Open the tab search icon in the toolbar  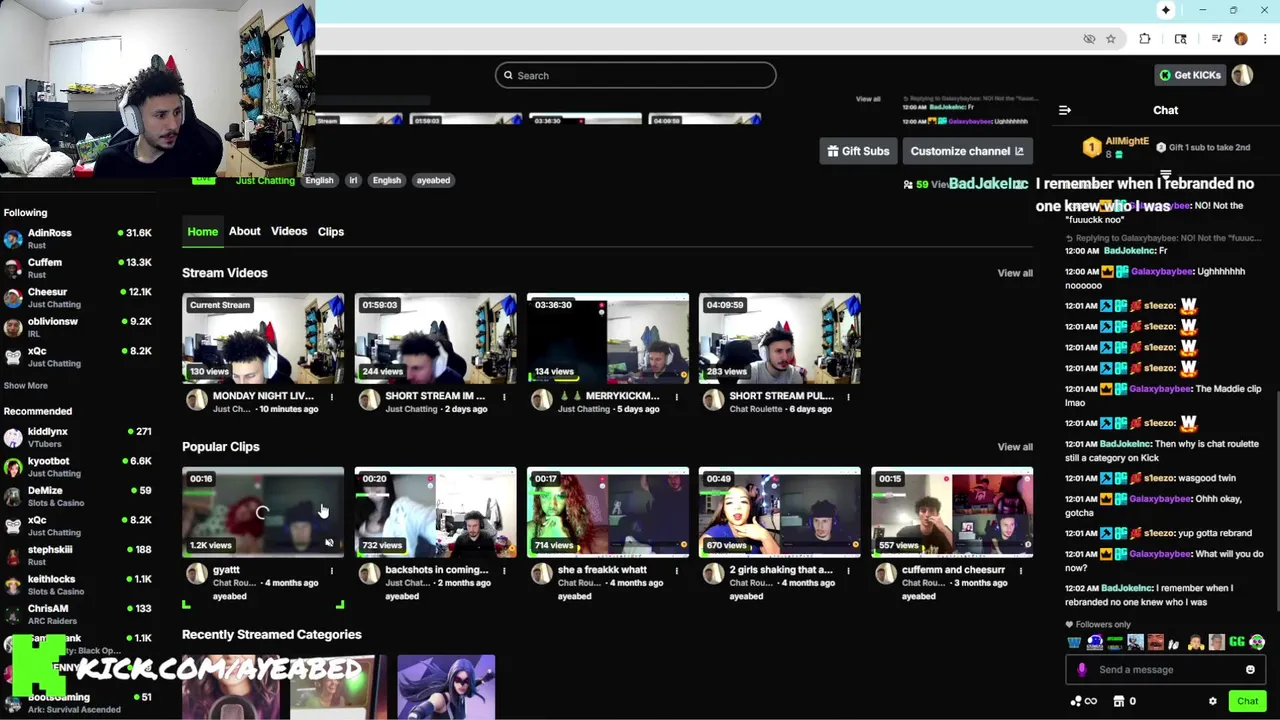click(1181, 39)
